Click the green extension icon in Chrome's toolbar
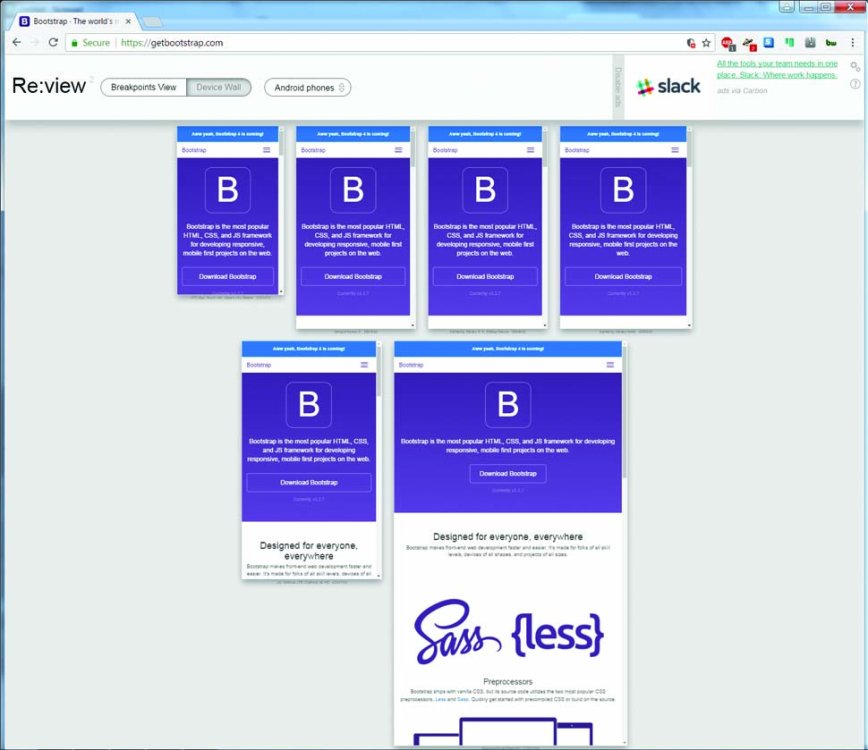 coord(789,43)
